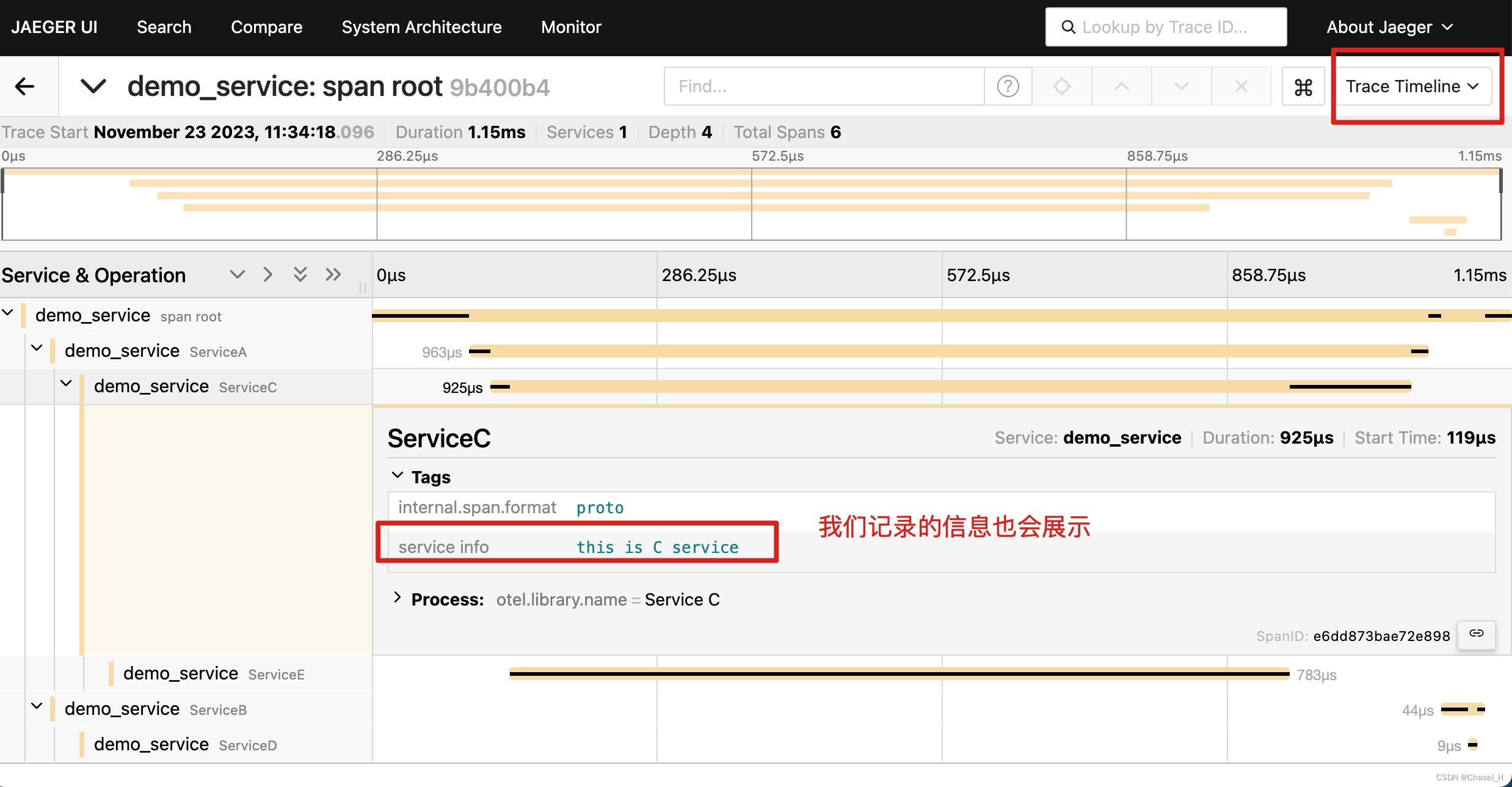This screenshot has height=787, width=1512.
Task: Go to the Compare page
Action: [x=266, y=27]
